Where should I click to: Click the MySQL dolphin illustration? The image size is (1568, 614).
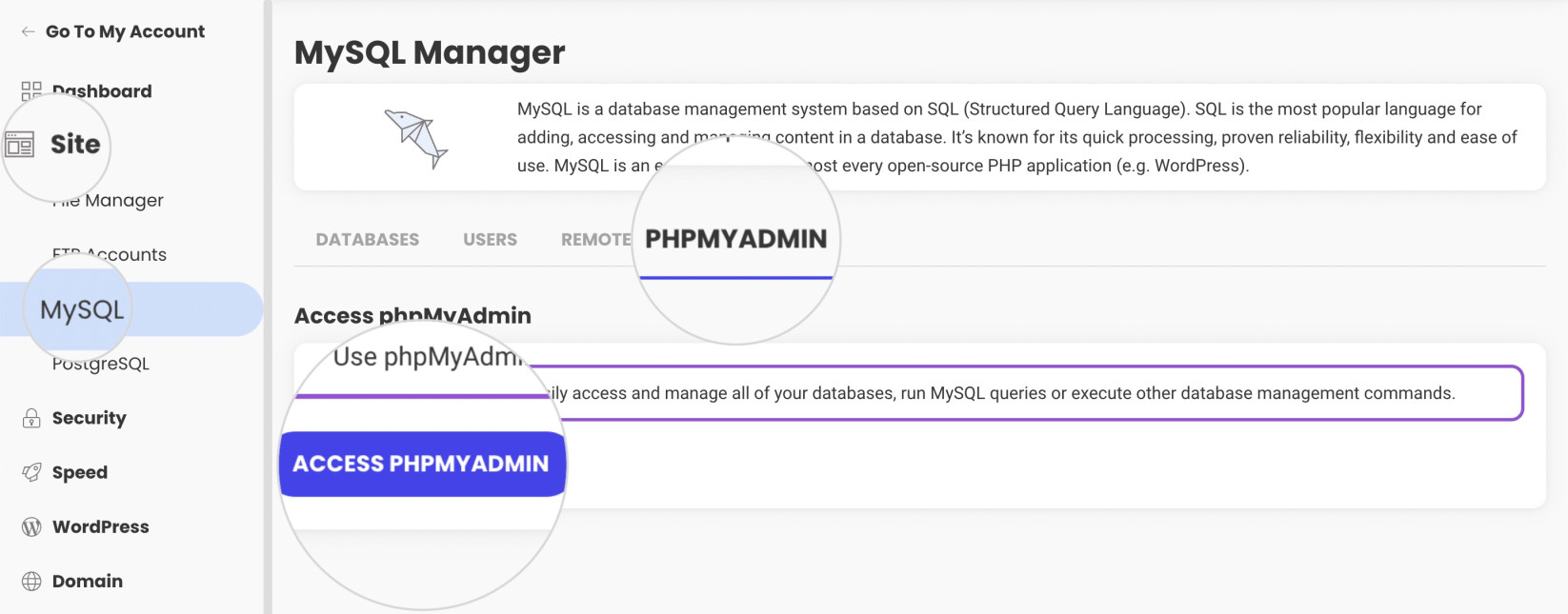point(416,139)
